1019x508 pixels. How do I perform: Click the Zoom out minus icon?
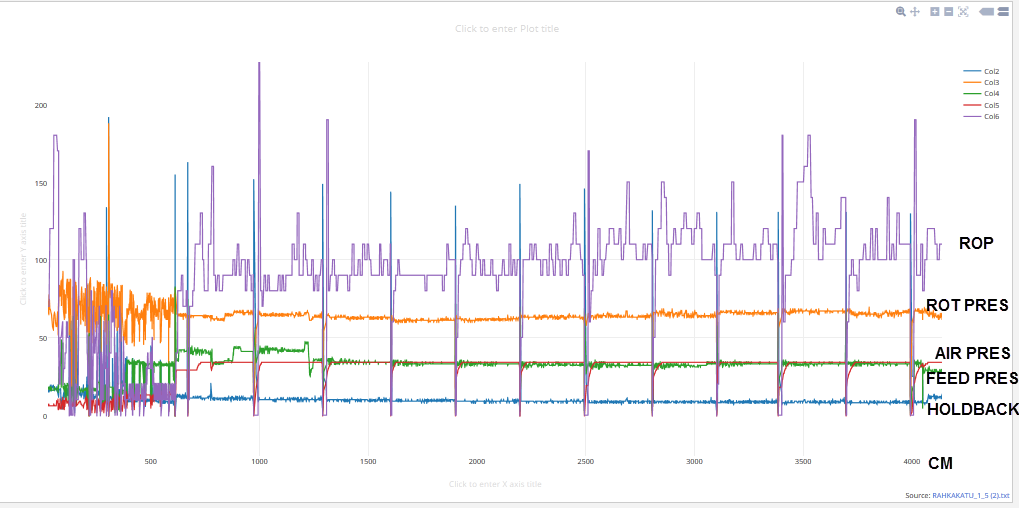948,12
